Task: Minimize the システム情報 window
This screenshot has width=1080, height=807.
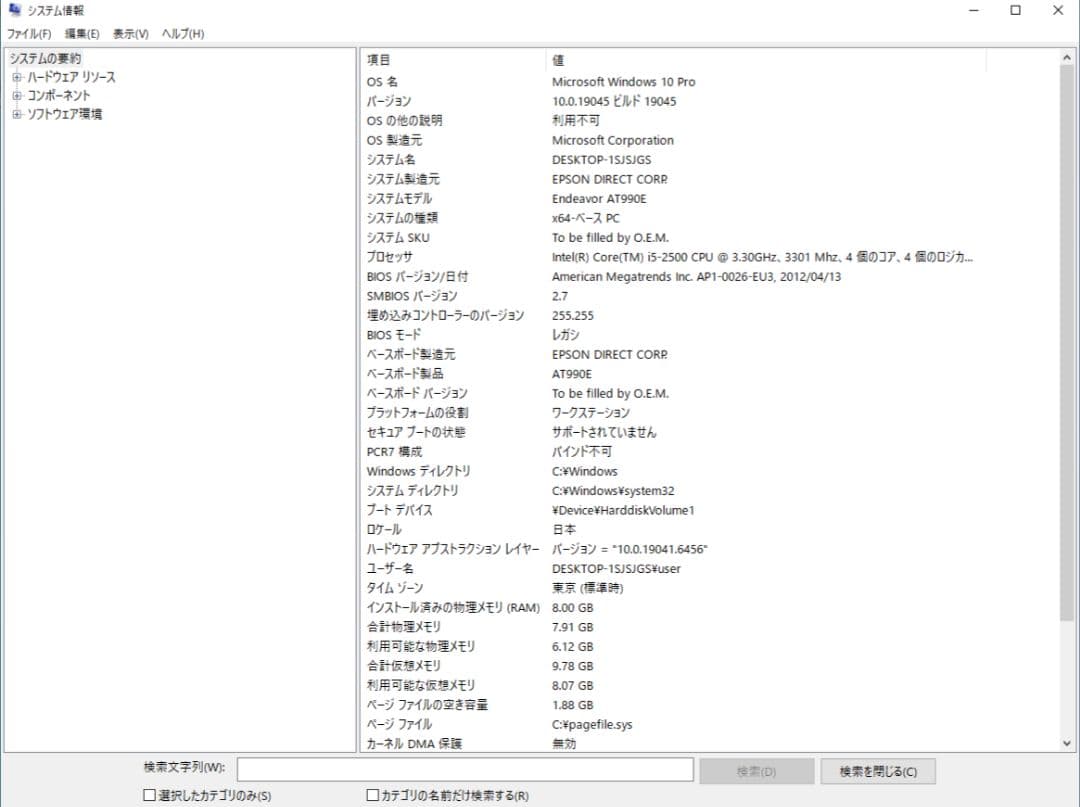Action: coord(974,10)
